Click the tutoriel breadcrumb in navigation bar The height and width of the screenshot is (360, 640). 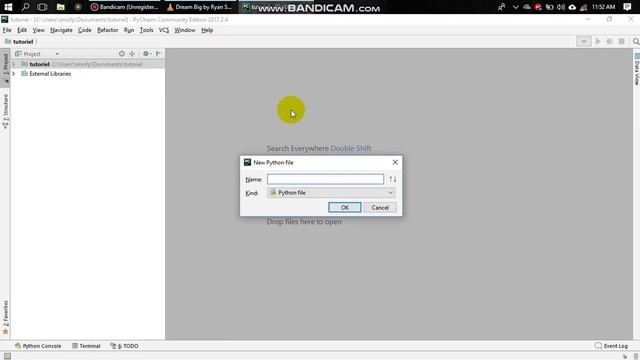[19, 42]
